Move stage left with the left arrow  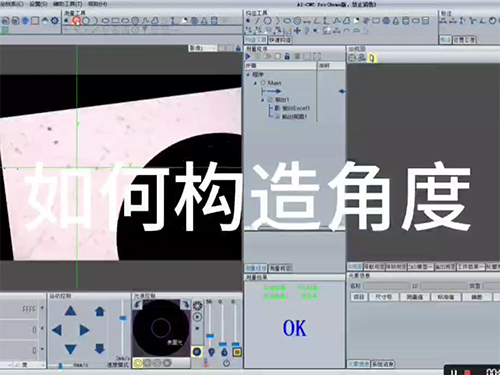point(57,330)
